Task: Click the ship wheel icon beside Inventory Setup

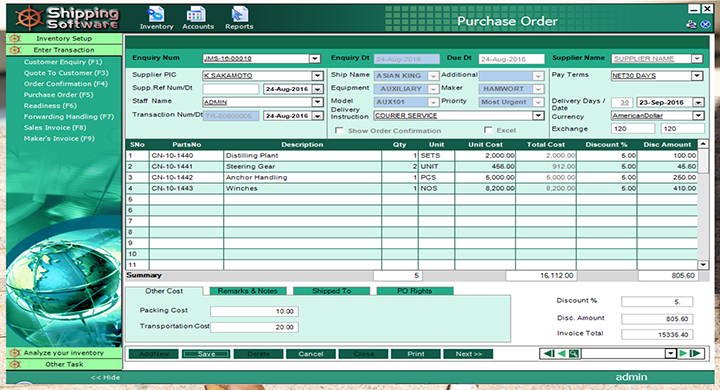Action: coord(15,39)
